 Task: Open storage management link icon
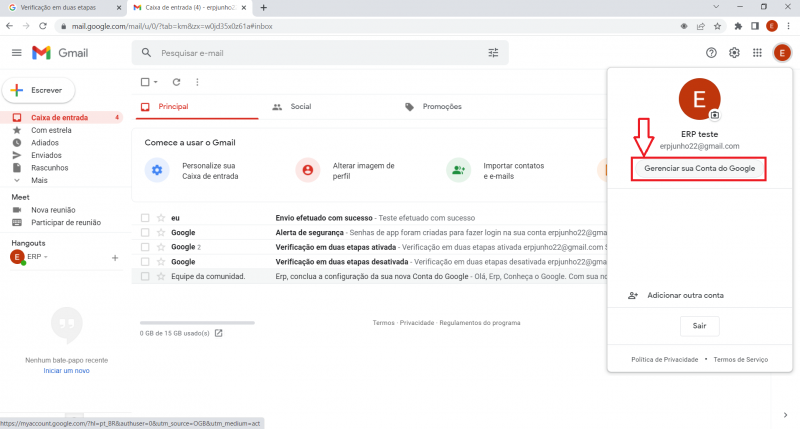[x=218, y=333]
